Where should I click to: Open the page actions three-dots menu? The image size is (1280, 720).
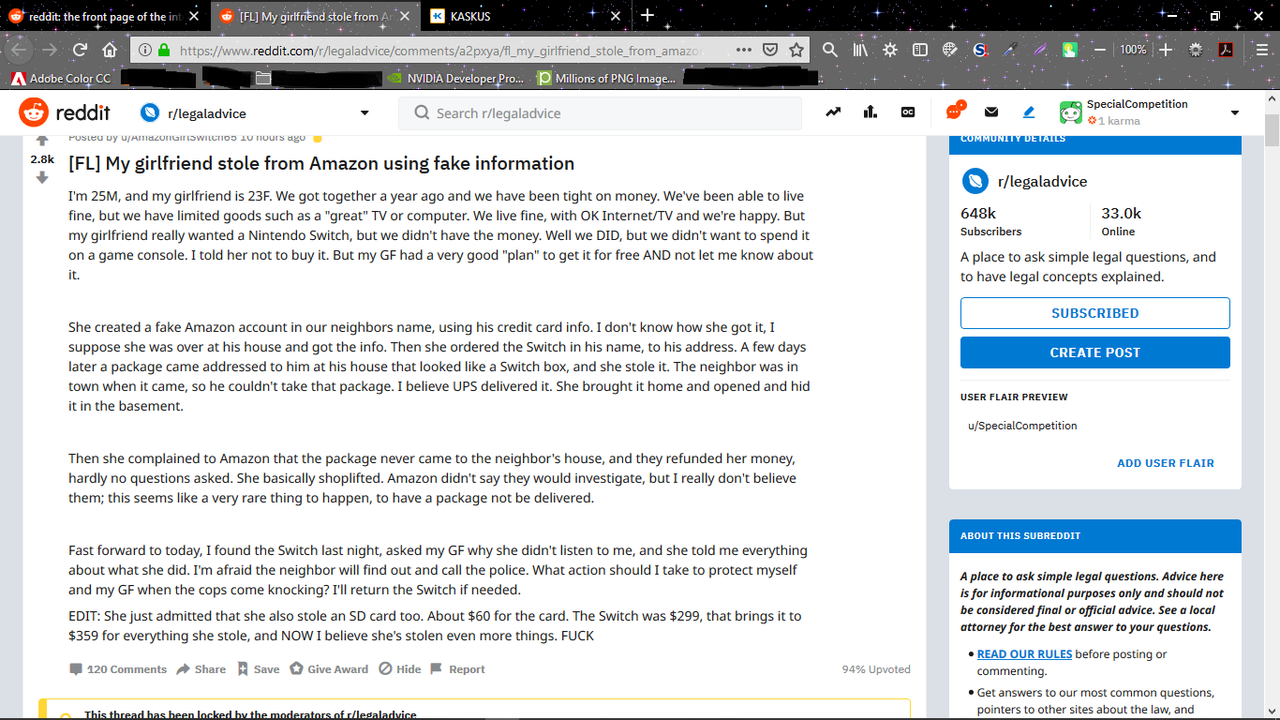point(743,49)
